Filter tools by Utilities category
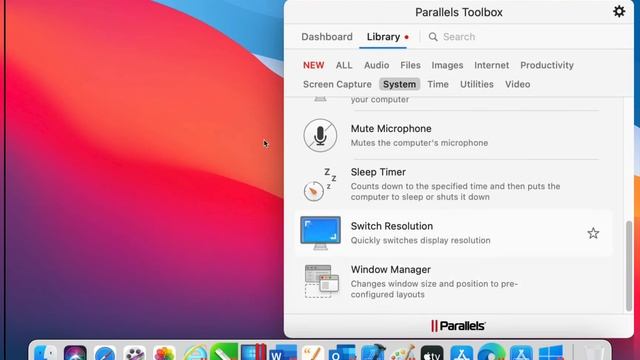Image resolution: width=640 pixels, height=360 pixels. (477, 84)
